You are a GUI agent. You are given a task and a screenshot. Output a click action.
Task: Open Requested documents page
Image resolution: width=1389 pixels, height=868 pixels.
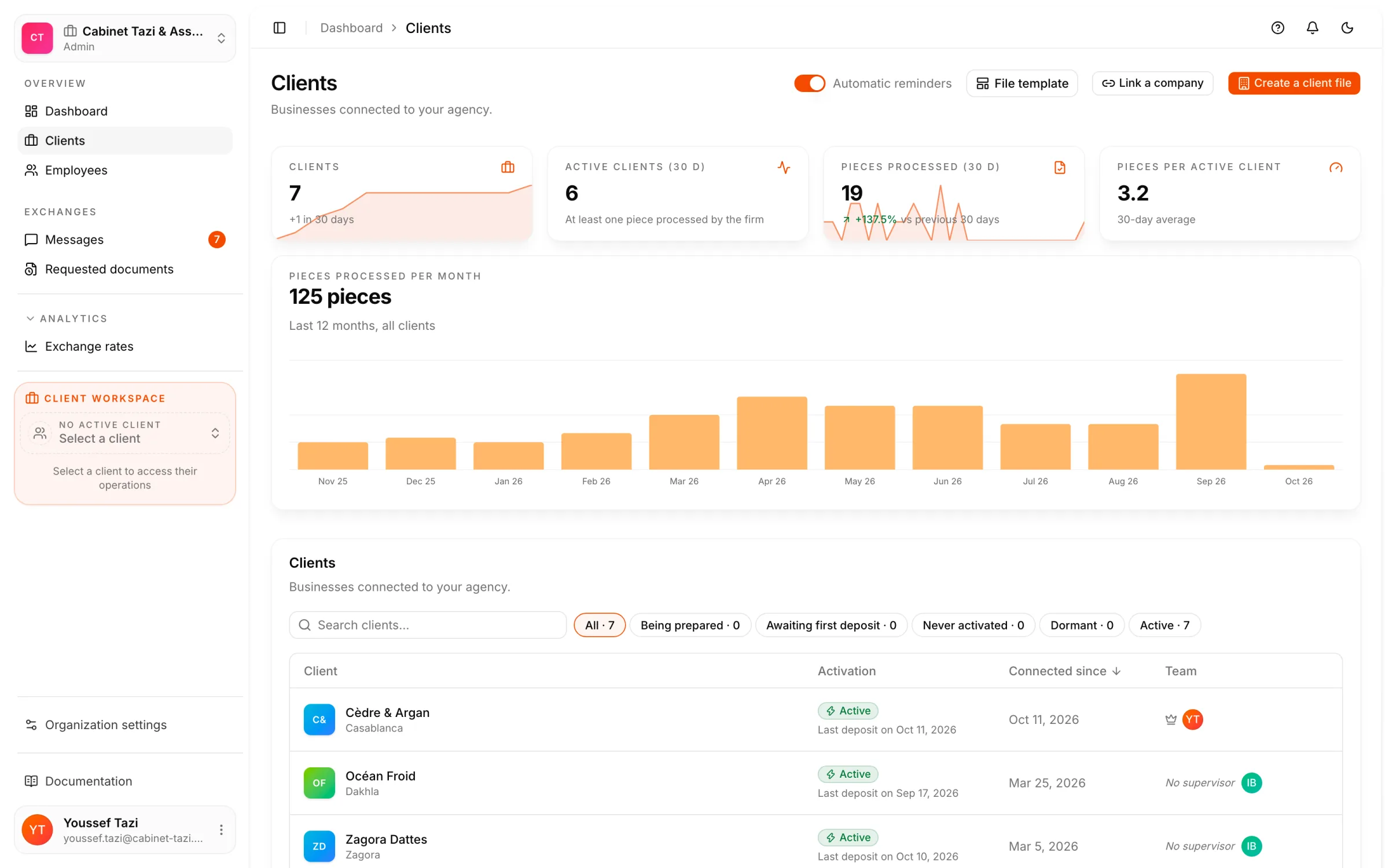point(125,269)
